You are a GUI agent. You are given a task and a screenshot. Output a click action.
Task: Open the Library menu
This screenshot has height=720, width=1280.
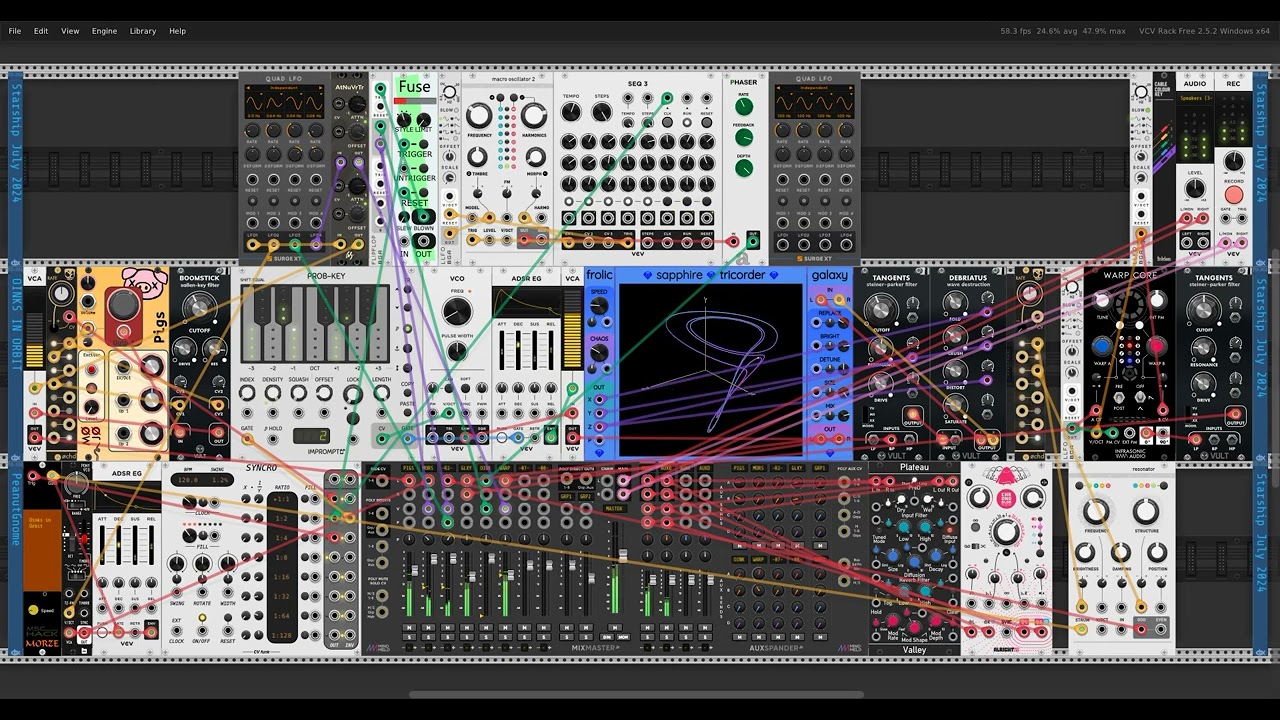click(x=143, y=31)
